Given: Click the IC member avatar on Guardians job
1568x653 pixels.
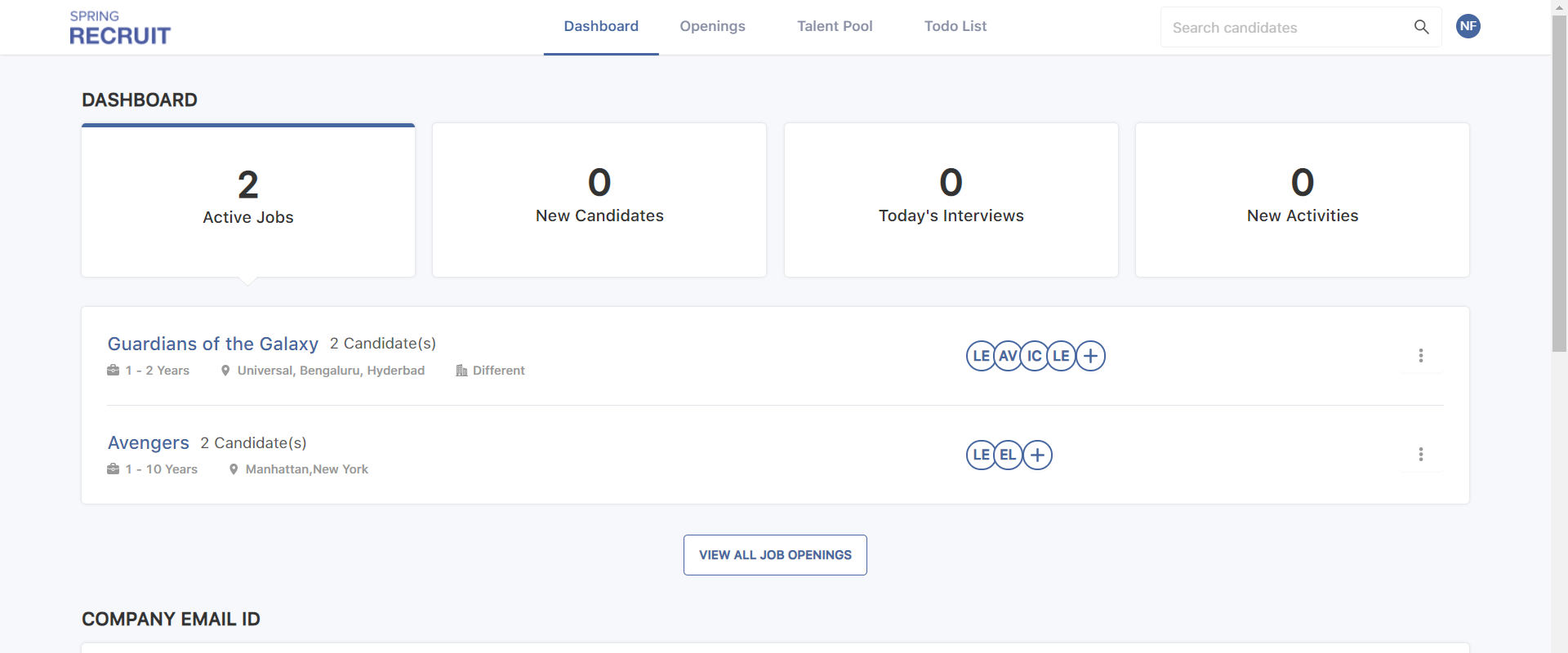Looking at the screenshot, I should click(x=1034, y=356).
